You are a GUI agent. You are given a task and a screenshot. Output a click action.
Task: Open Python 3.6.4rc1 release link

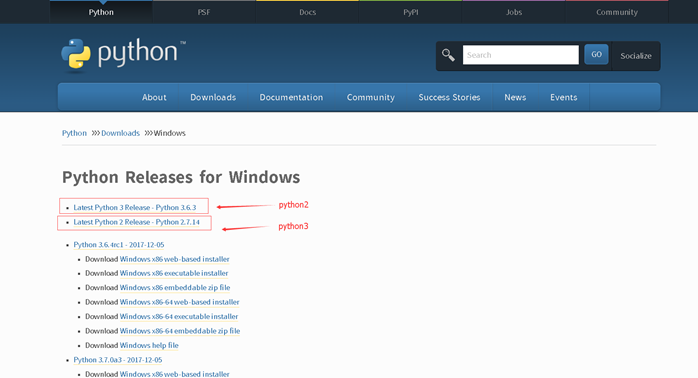click(x=119, y=244)
